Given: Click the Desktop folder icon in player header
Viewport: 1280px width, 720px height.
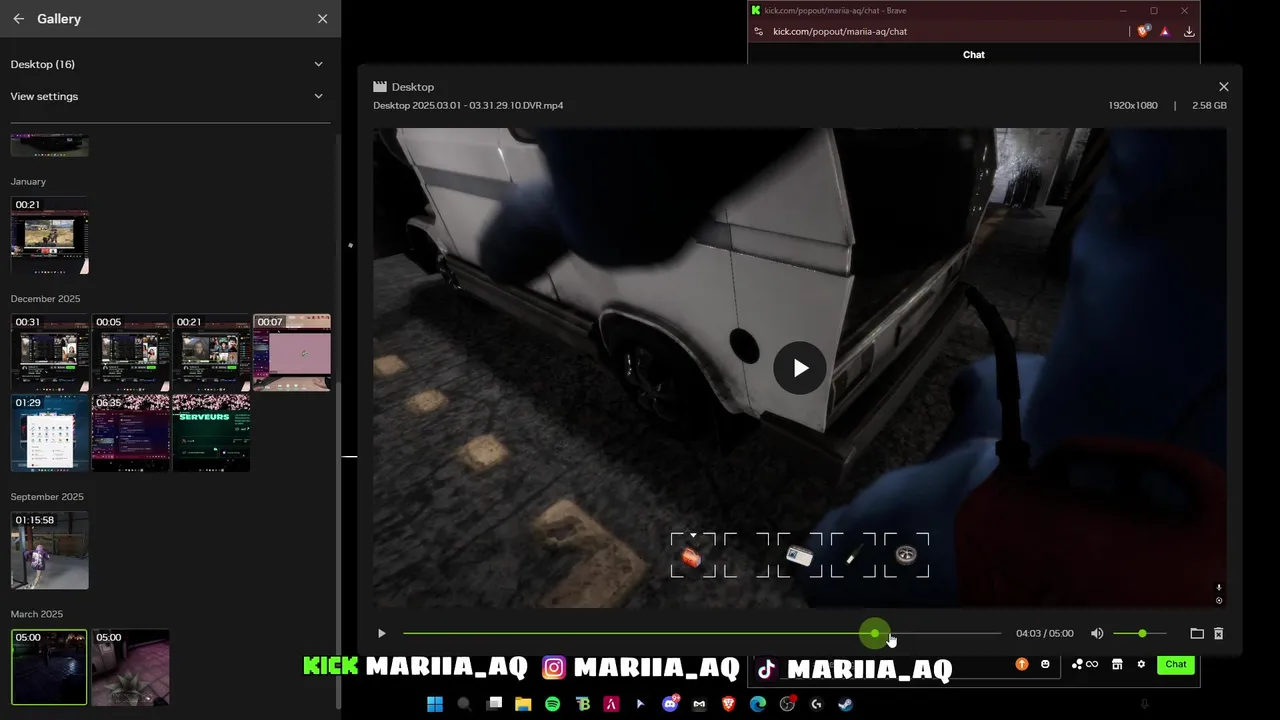Looking at the screenshot, I should pyautogui.click(x=380, y=87).
